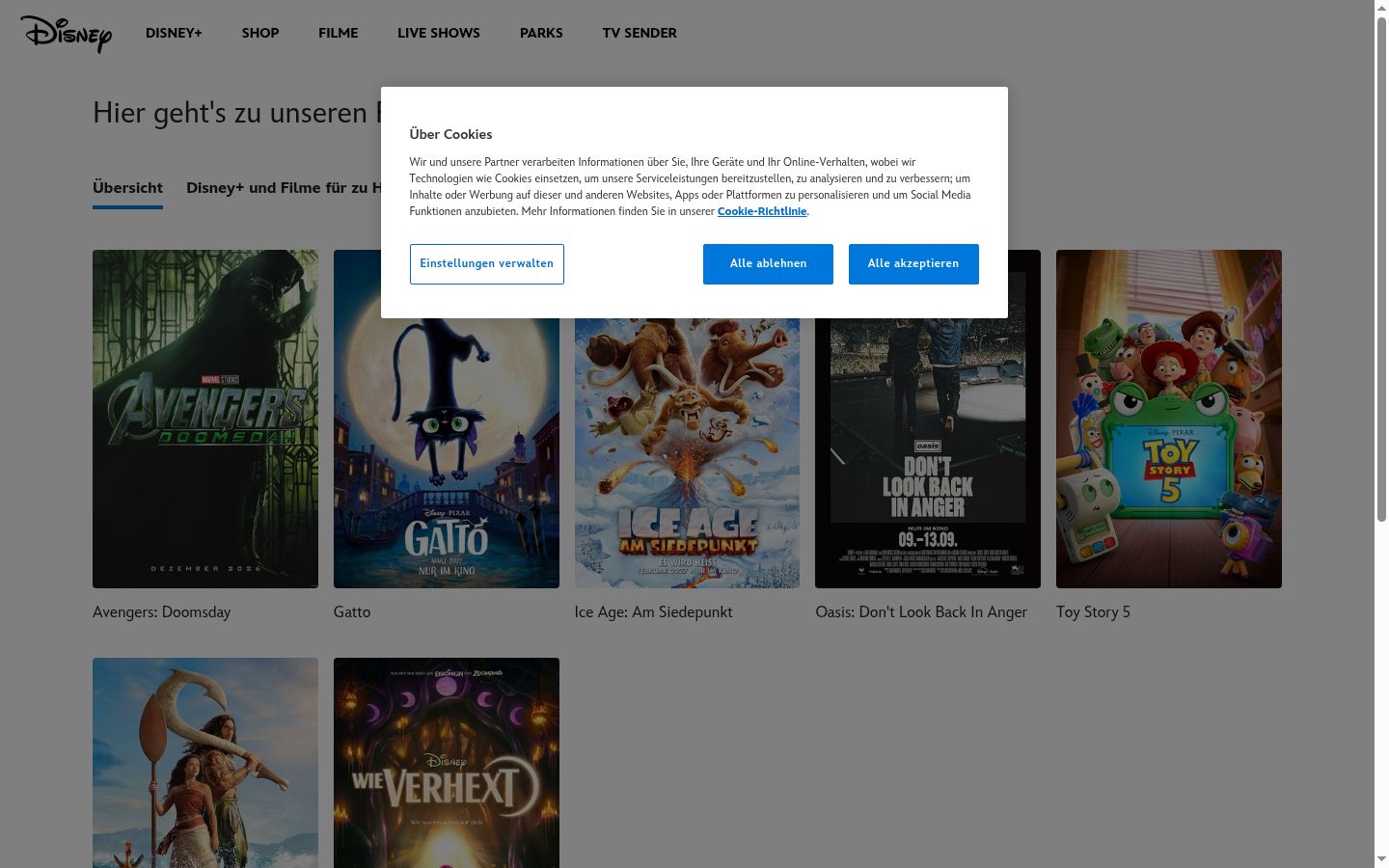Image resolution: width=1389 pixels, height=868 pixels.
Task: Reject all cookies with Alle ablehnen
Action: [x=768, y=264]
